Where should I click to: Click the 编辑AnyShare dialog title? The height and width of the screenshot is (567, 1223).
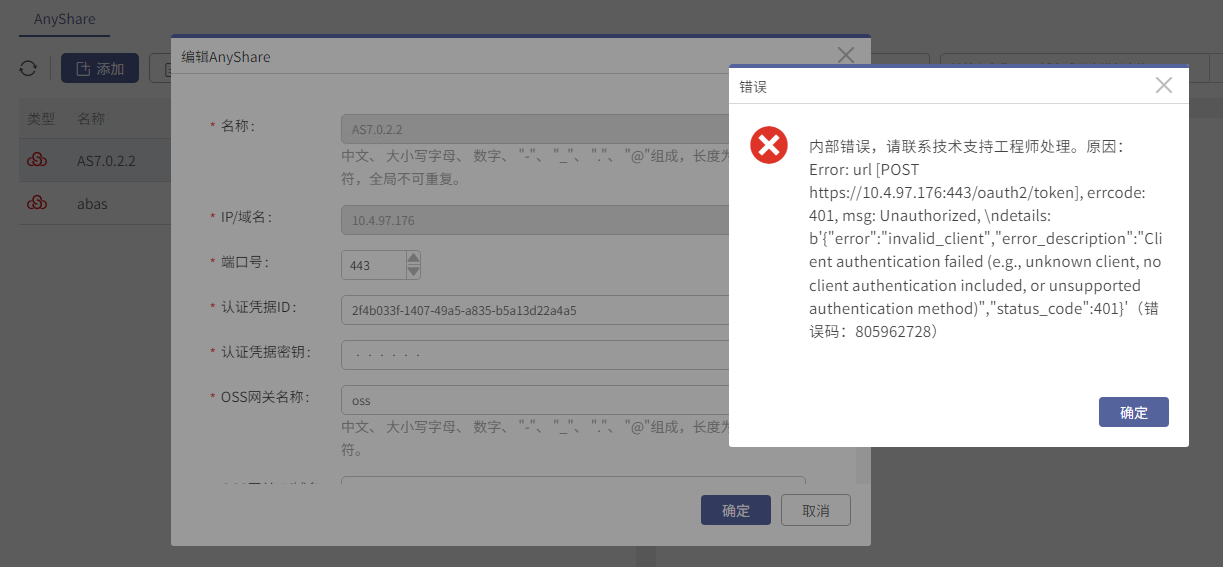225,57
